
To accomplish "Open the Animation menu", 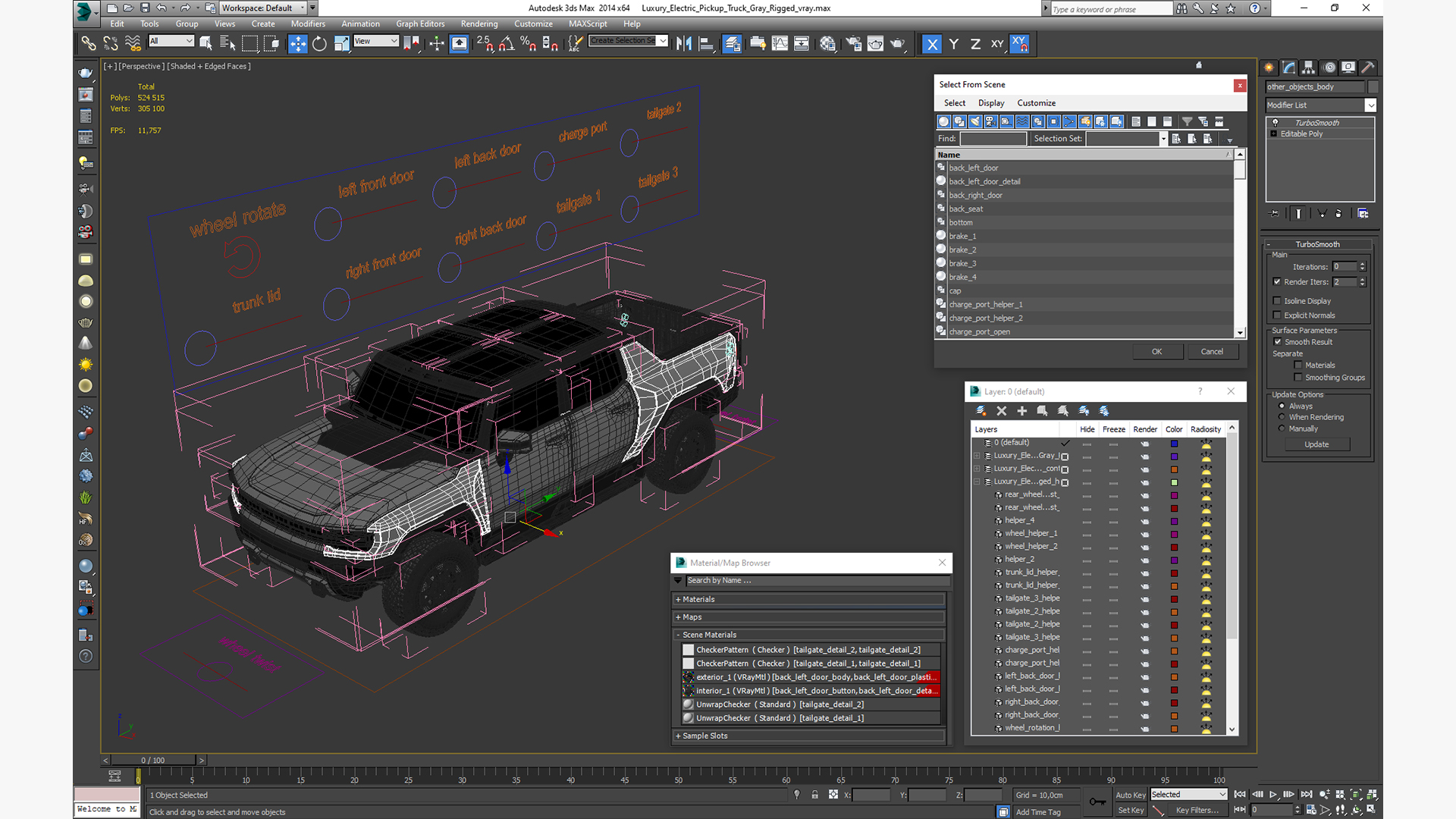I will pos(360,24).
